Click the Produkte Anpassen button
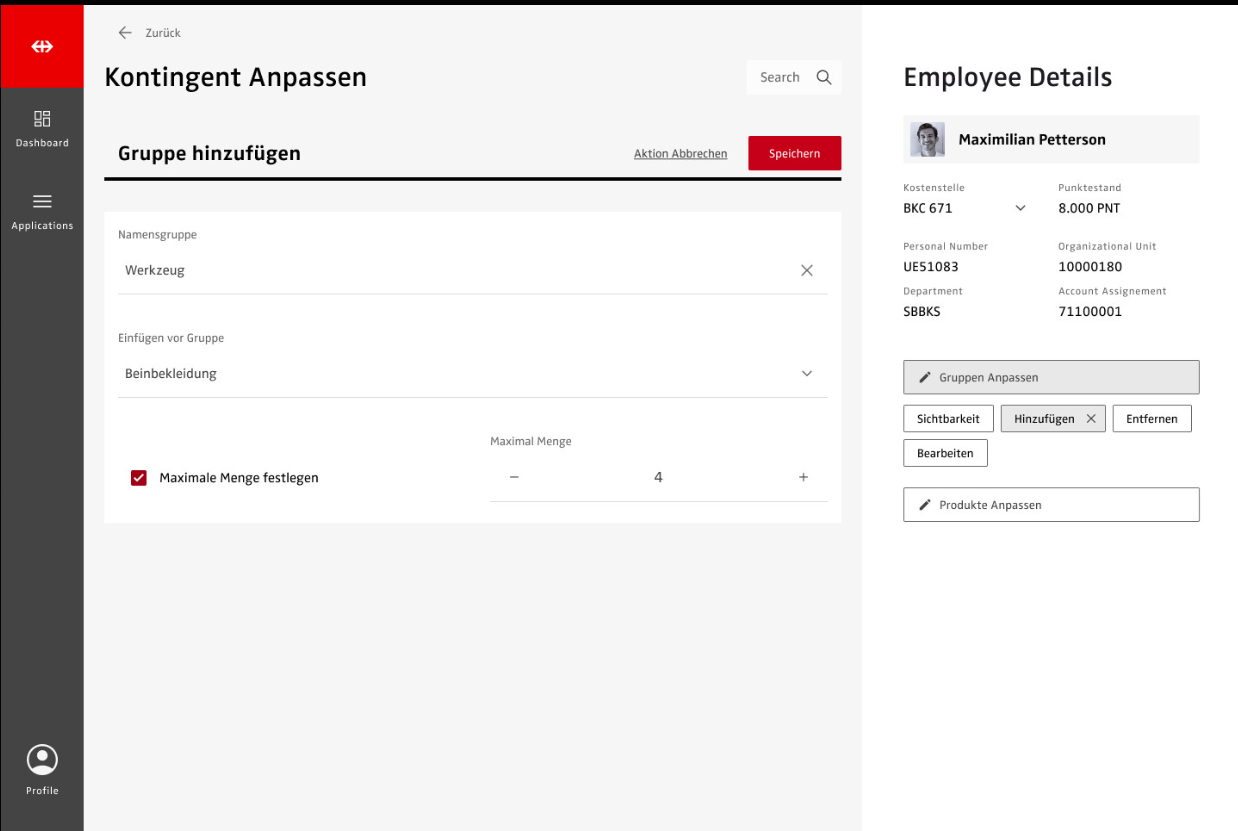Viewport: 1238px width, 831px height. [x=1050, y=505]
